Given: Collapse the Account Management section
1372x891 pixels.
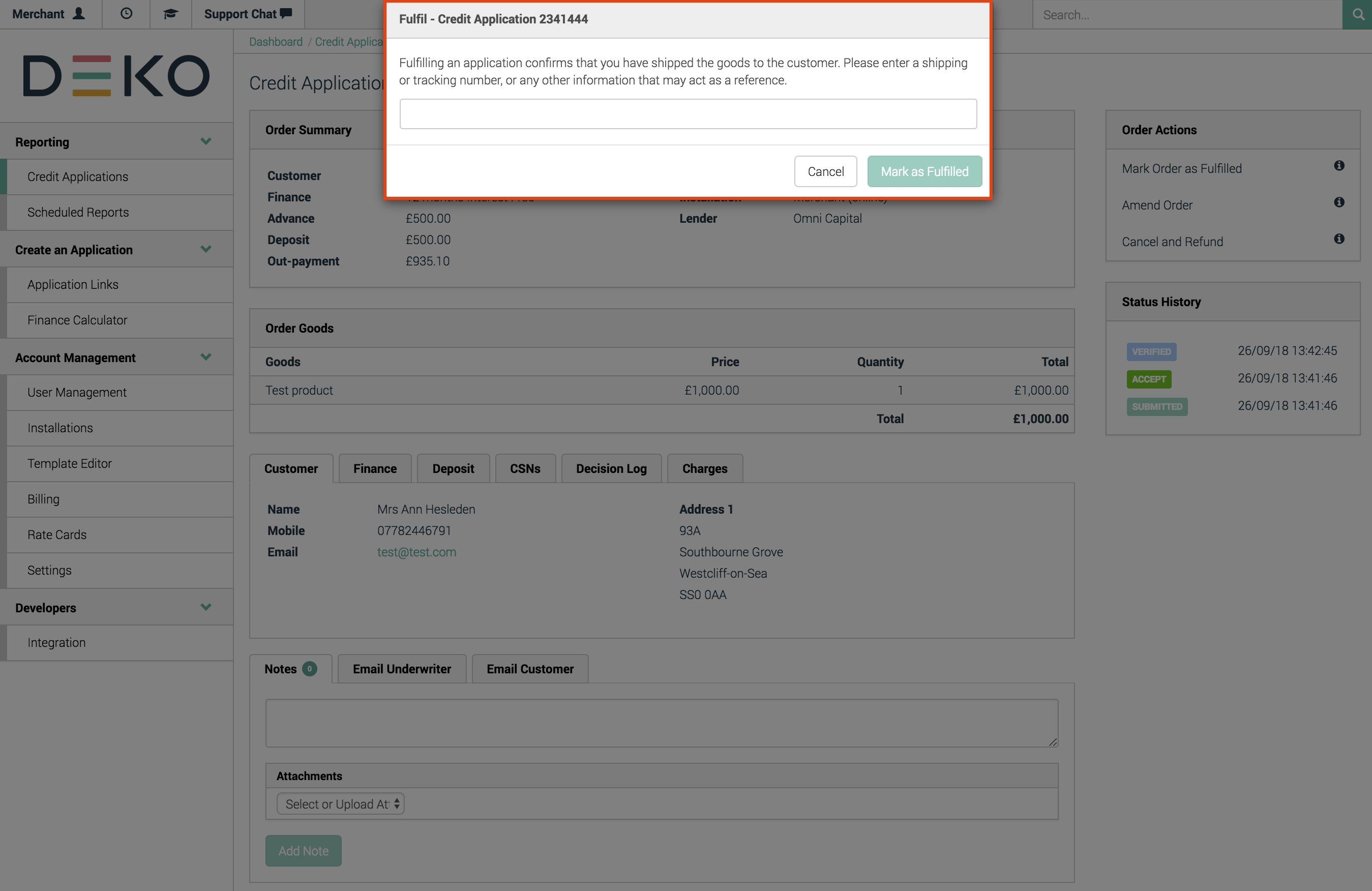Looking at the screenshot, I should click(x=205, y=357).
